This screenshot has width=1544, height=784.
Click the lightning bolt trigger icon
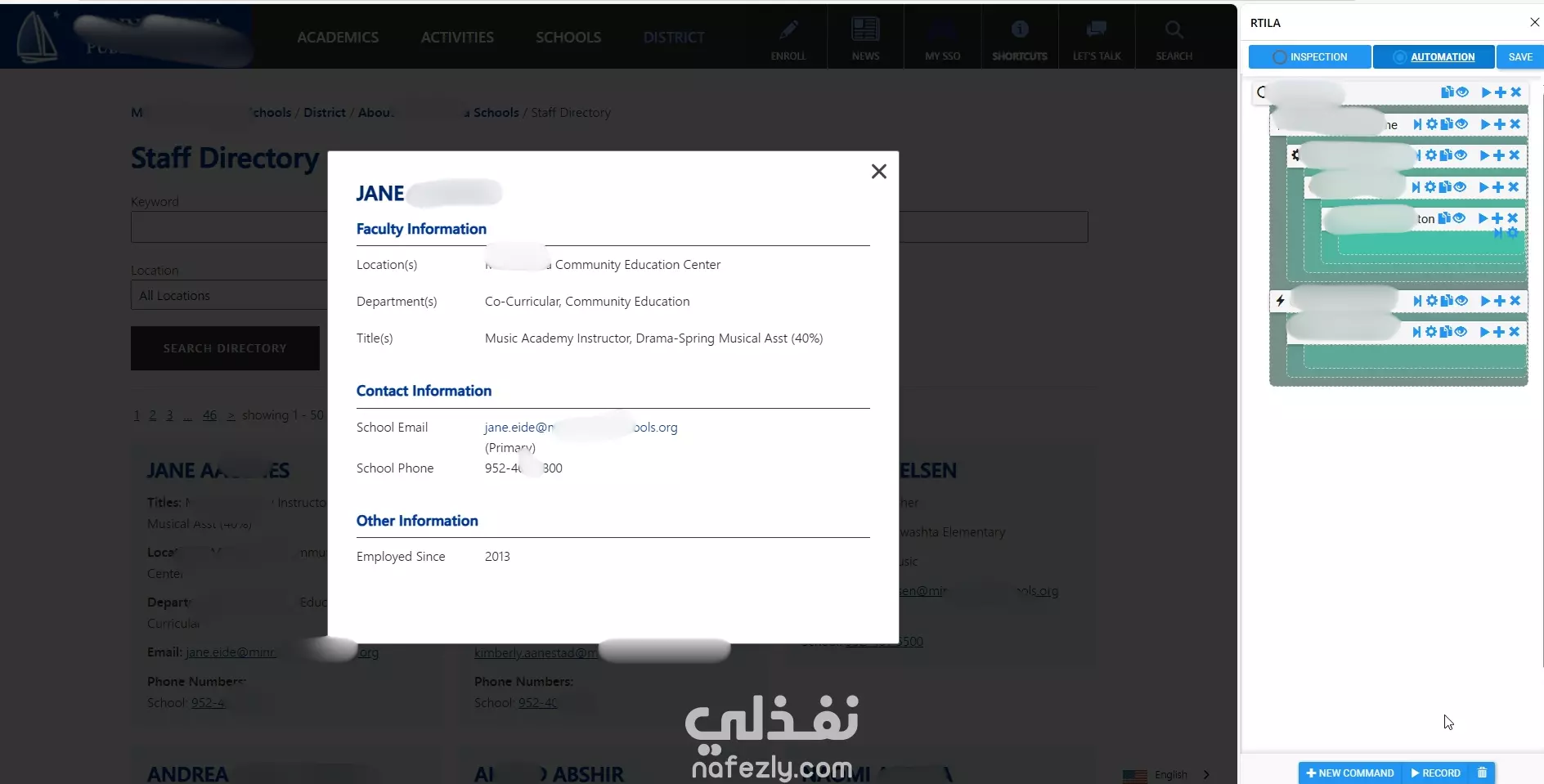[x=1280, y=301]
